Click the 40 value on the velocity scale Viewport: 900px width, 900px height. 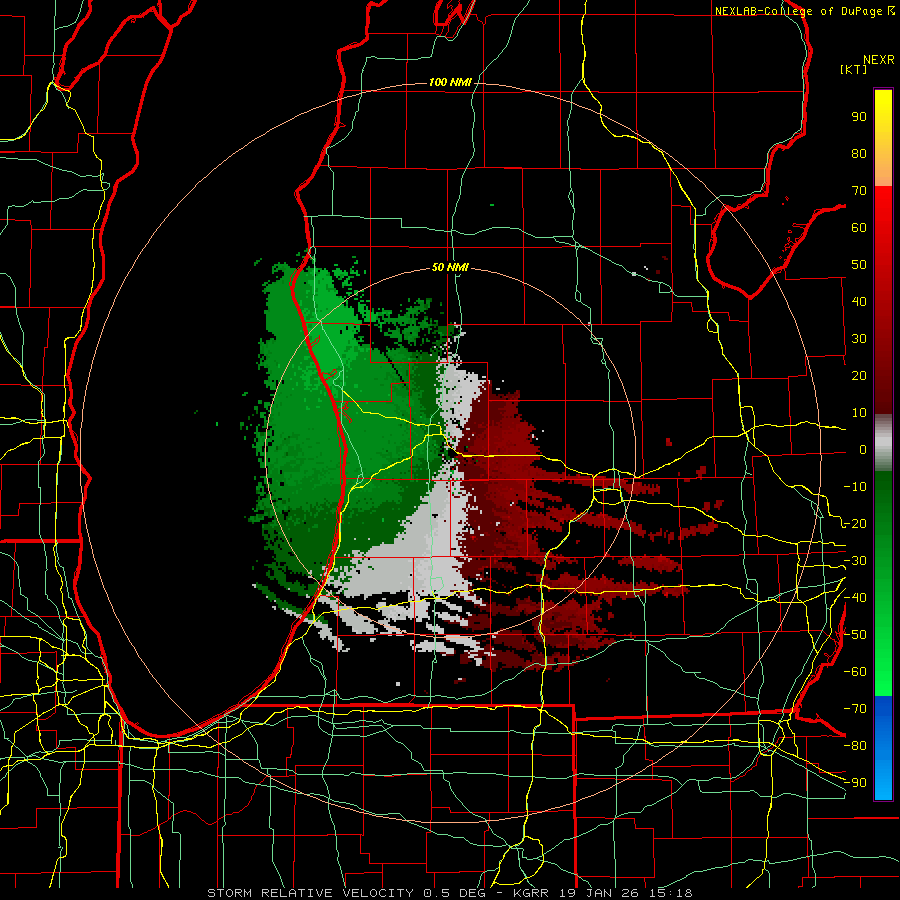point(859,302)
